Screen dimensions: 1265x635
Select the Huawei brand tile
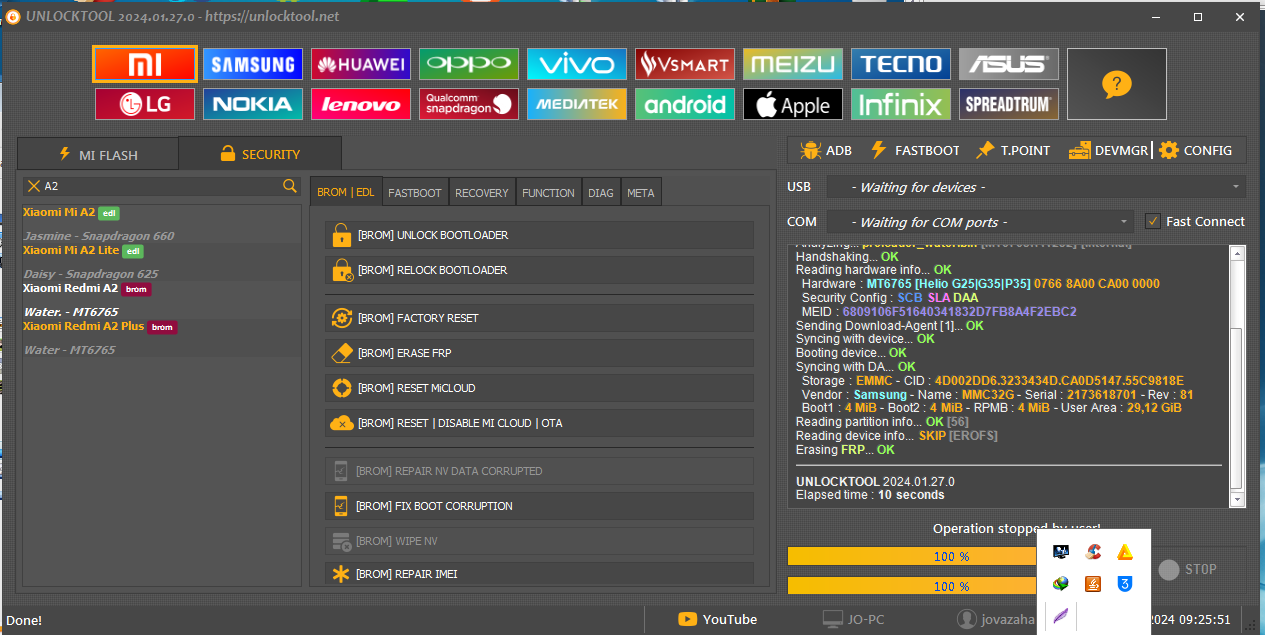(361, 65)
